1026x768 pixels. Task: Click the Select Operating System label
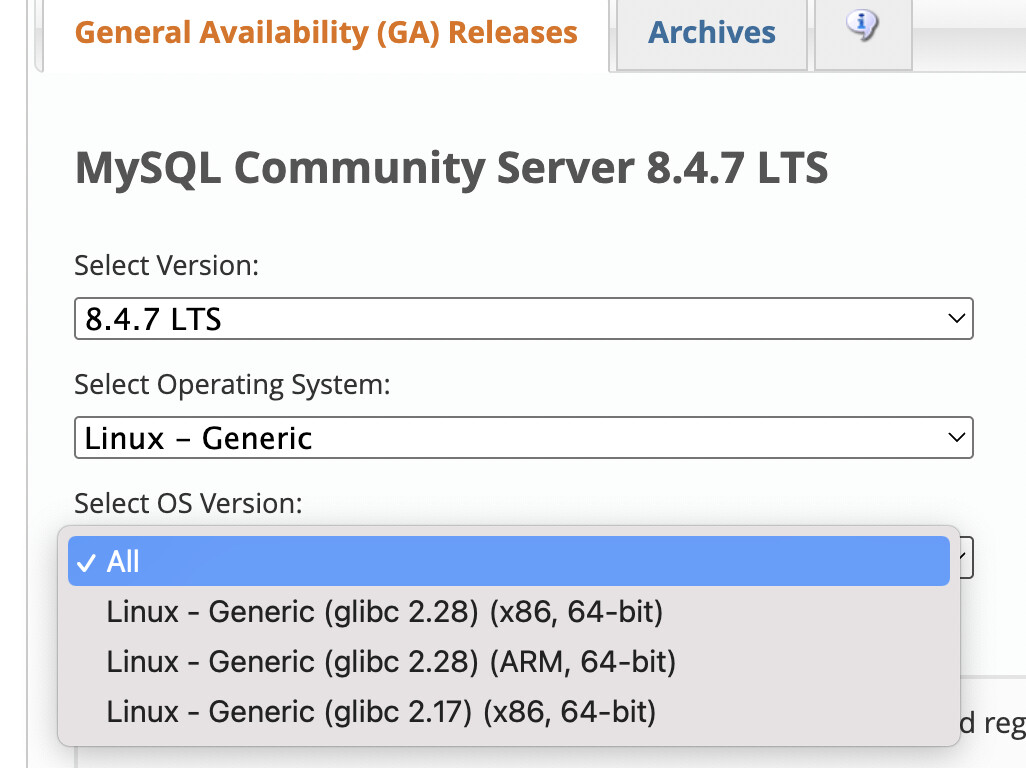(232, 385)
